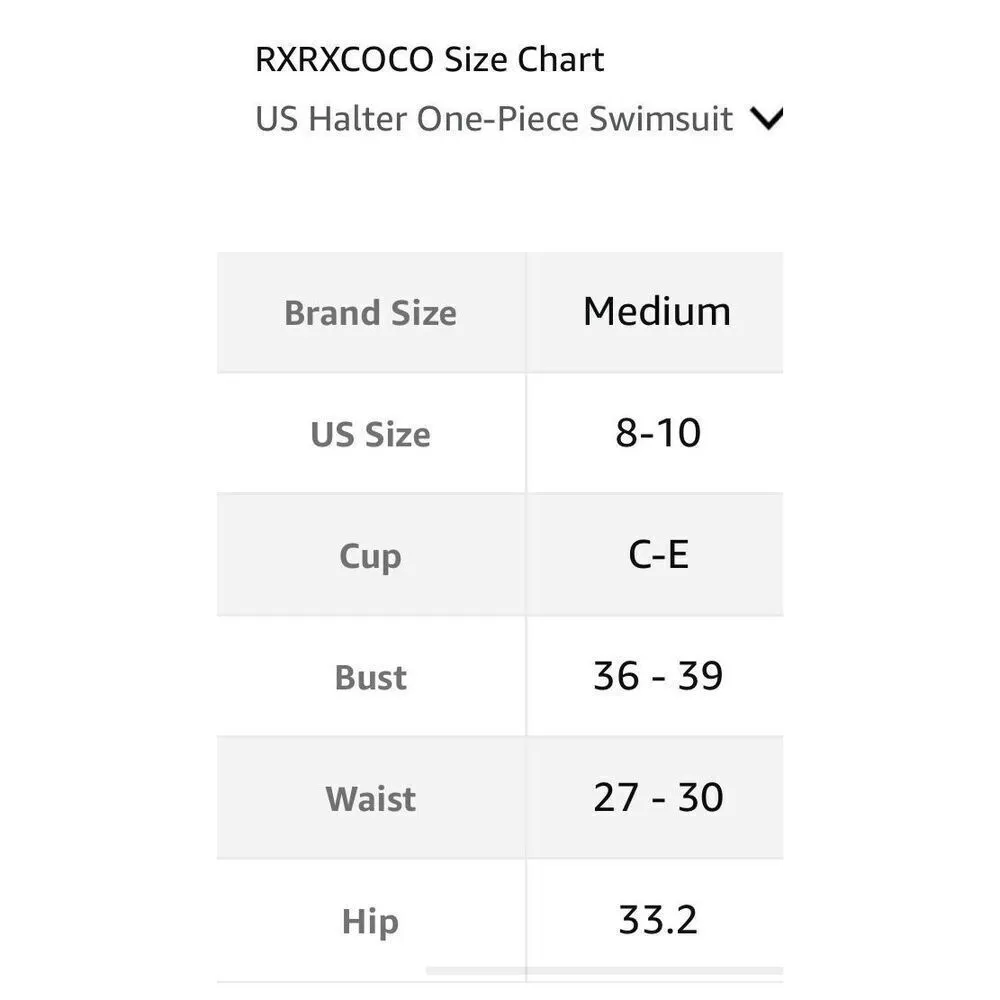Select the US Size row label
The width and height of the screenshot is (1000, 1000).
(370, 435)
